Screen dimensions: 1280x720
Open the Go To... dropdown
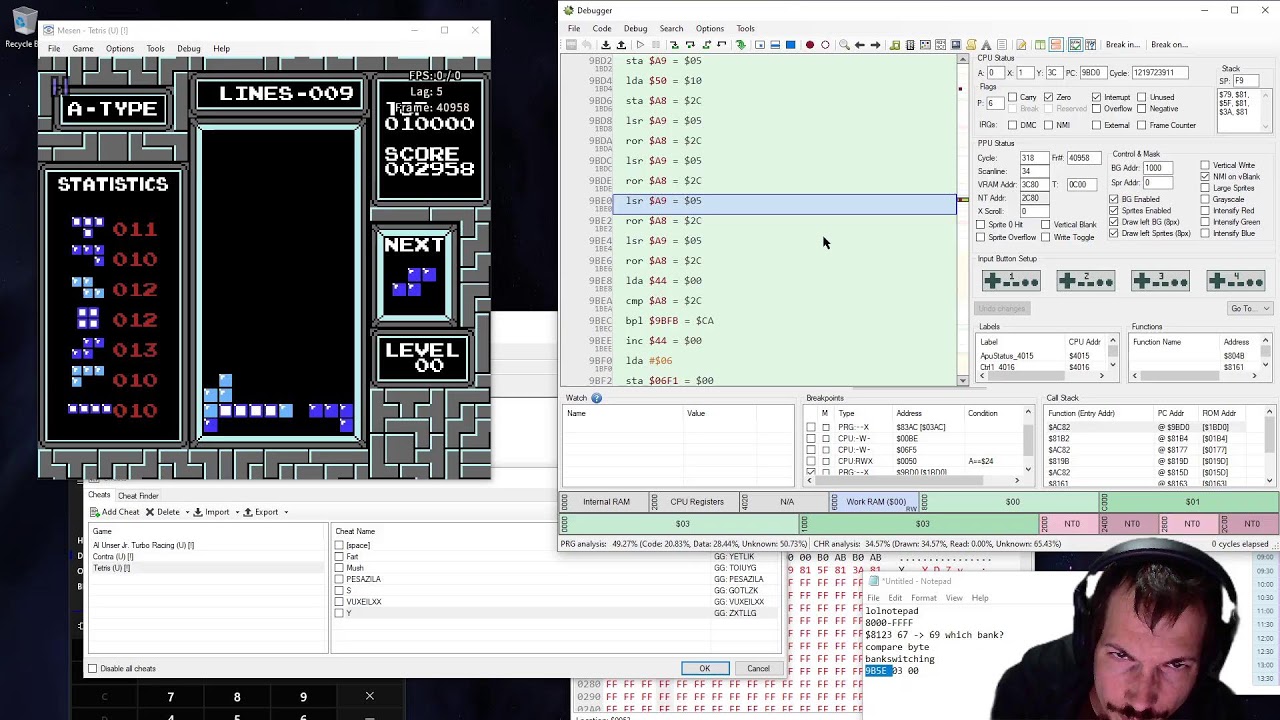click(1249, 308)
